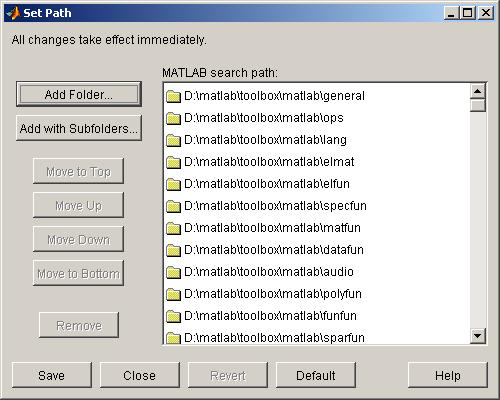
Task: Click folder icon next to matlab\audio
Action: point(173,272)
